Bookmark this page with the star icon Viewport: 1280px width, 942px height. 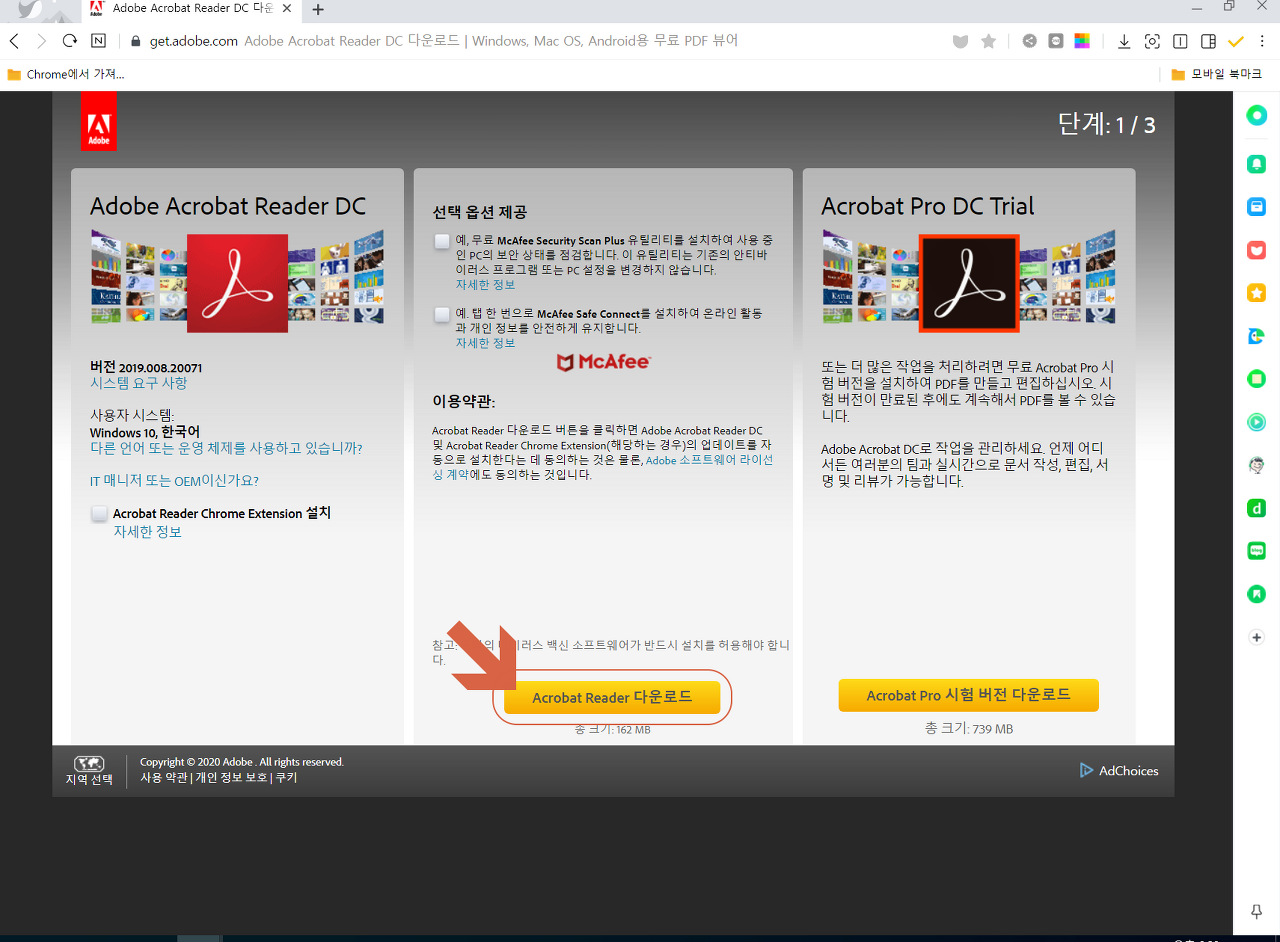(988, 41)
